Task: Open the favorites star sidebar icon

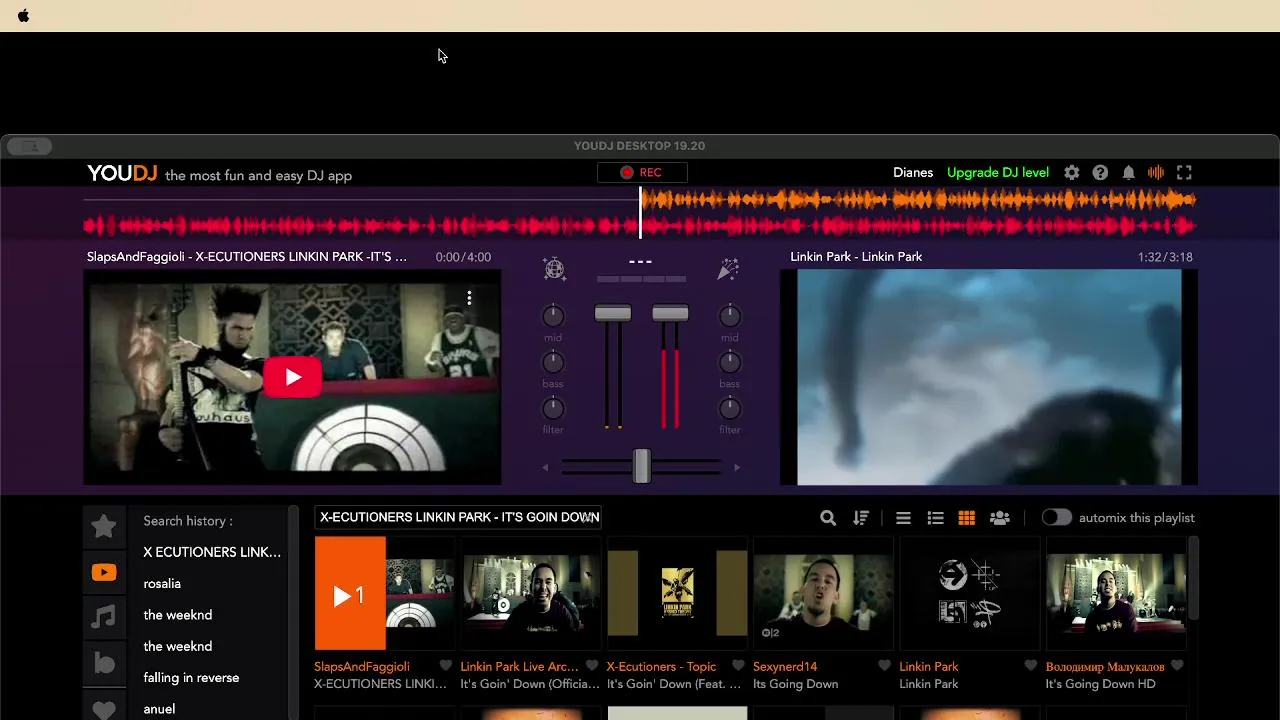Action: coord(104,526)
